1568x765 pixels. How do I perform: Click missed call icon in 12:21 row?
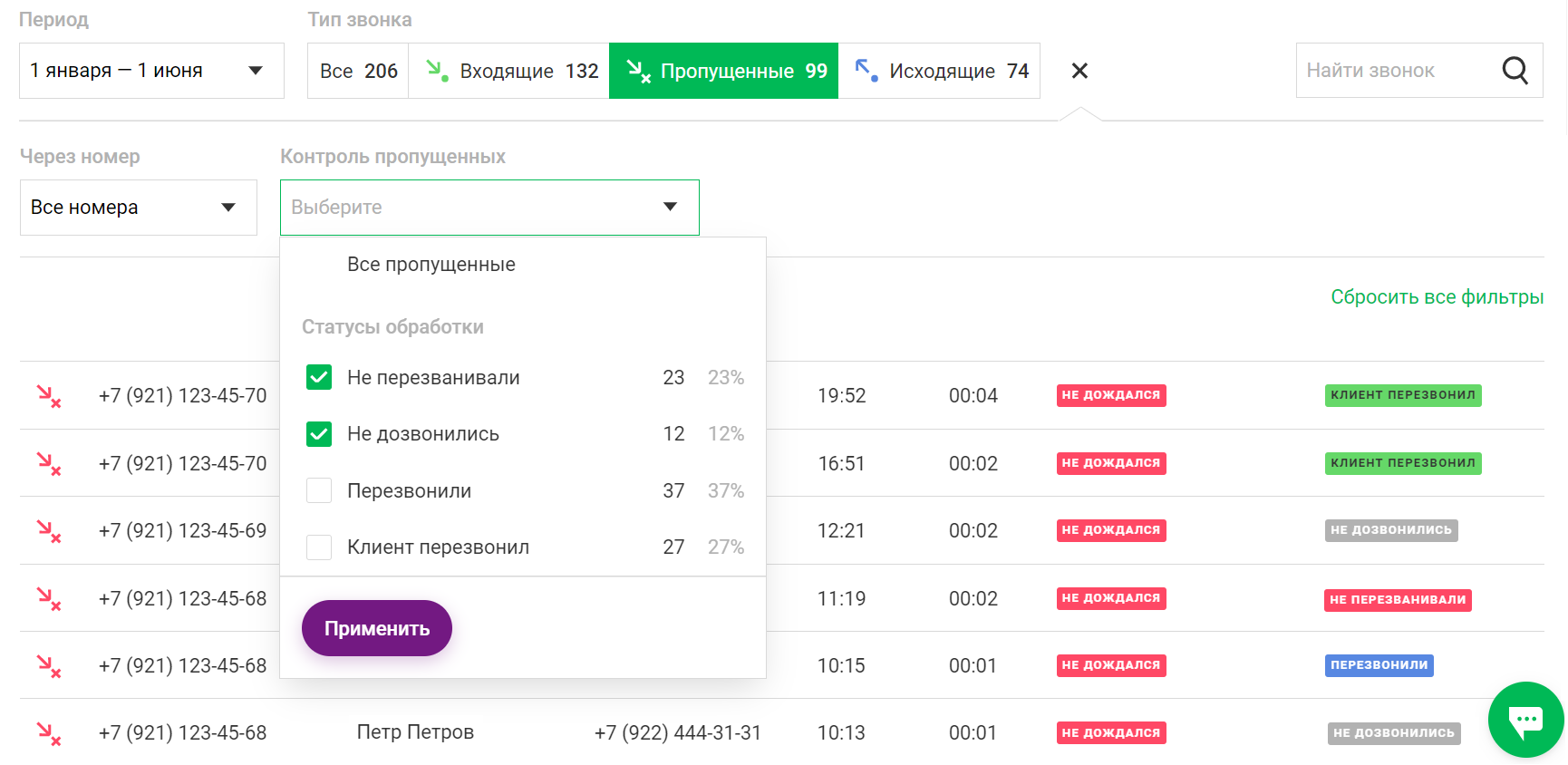click(49, 531)
